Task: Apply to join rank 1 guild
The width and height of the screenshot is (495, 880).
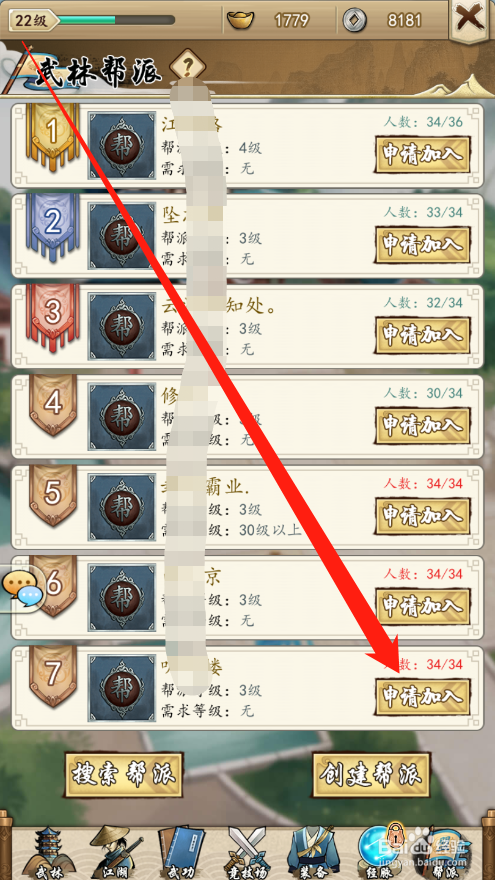Action: pyautogui.click(x=422, y=153)
